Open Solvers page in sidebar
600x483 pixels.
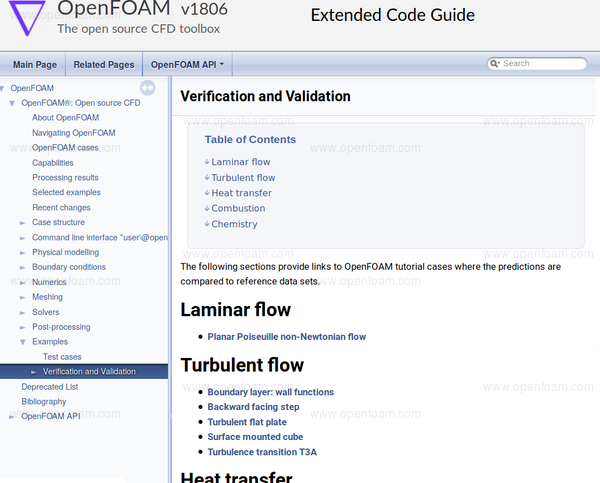46,312
